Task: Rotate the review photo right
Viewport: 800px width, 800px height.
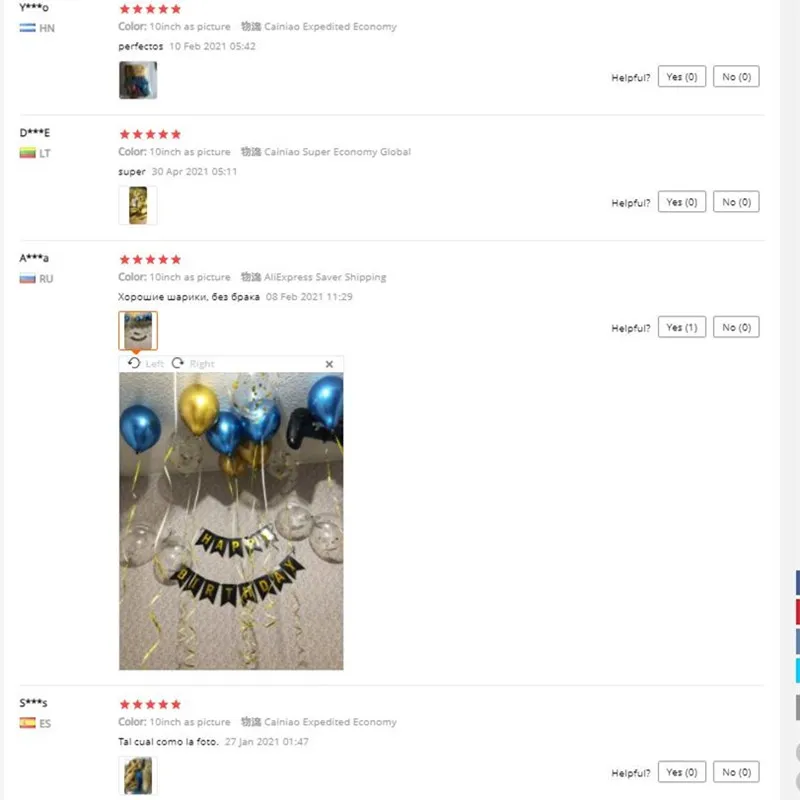Action: (193, 363)
